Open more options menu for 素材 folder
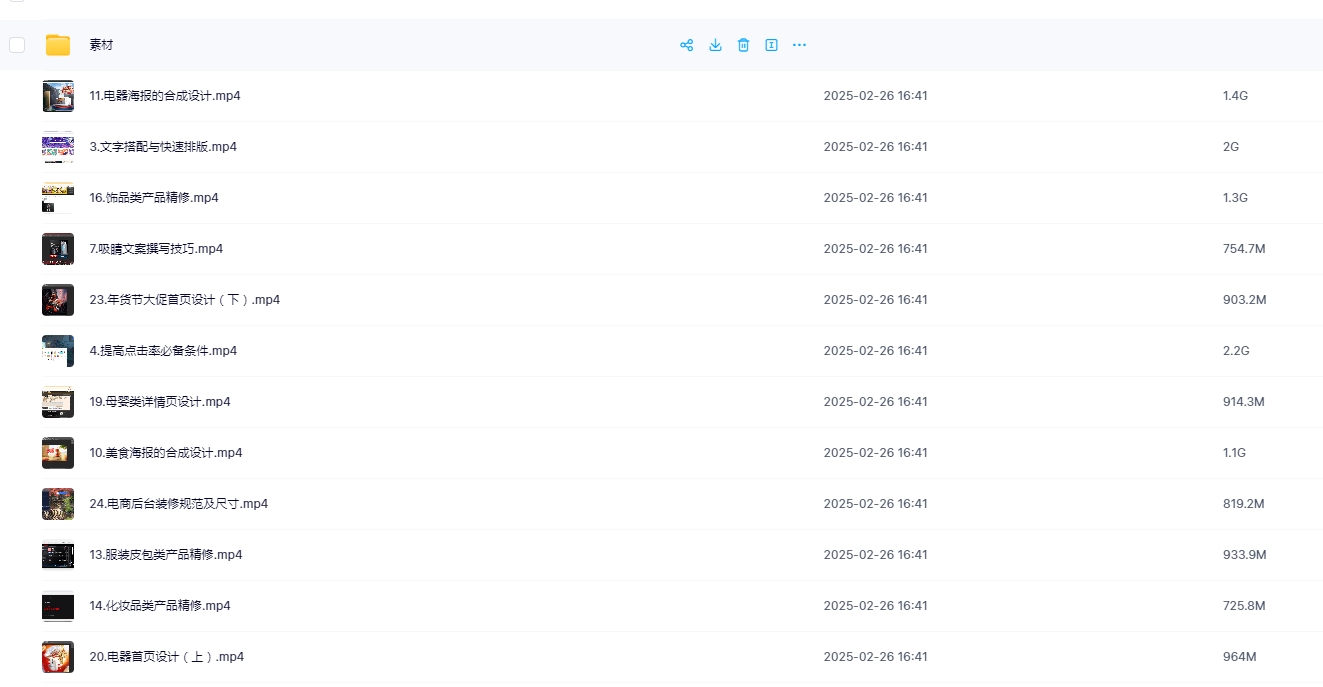Viewport: 1323px width, 687px height. coord(799,45)
